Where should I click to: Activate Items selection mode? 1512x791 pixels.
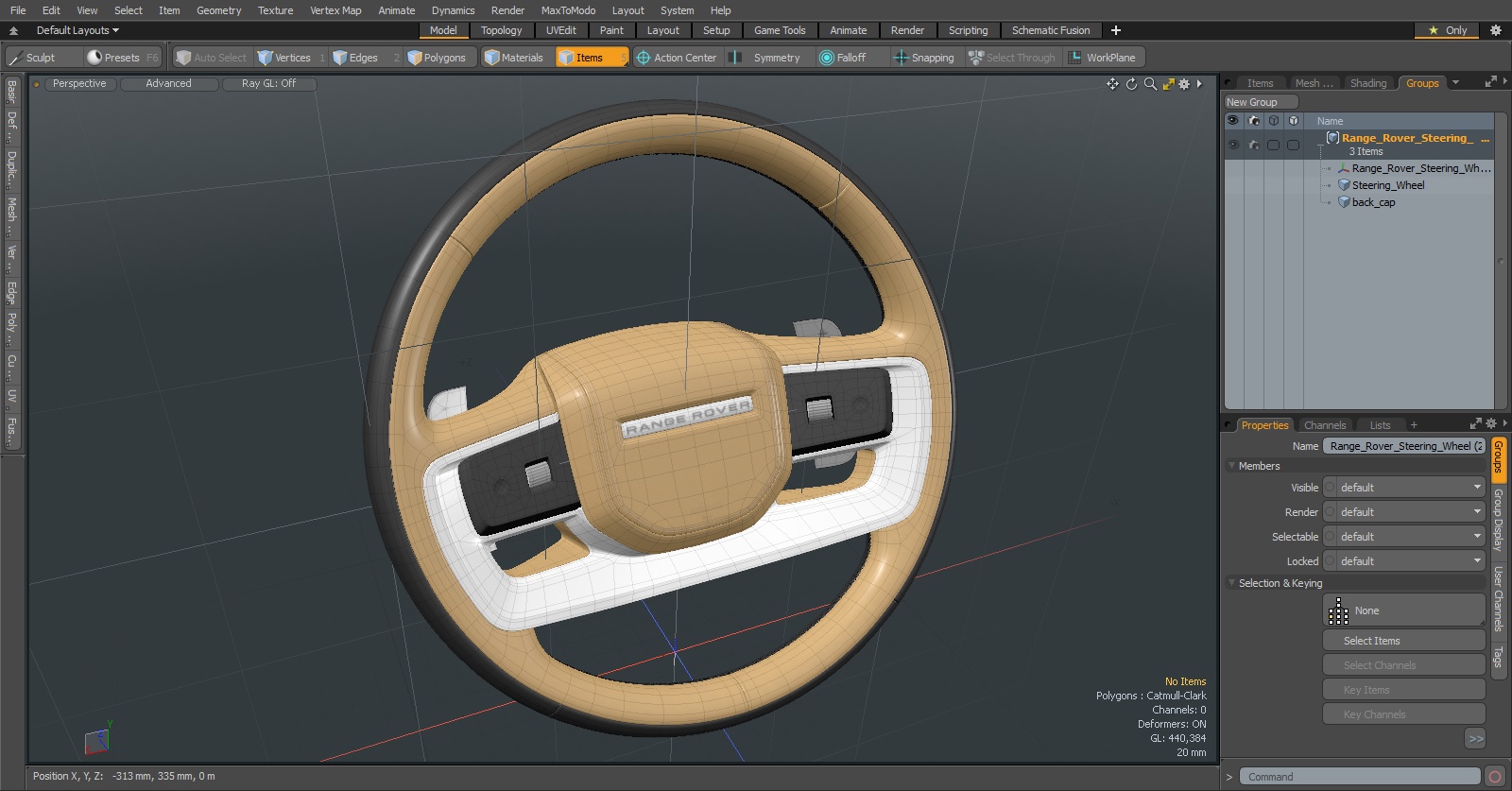(592, 58)
